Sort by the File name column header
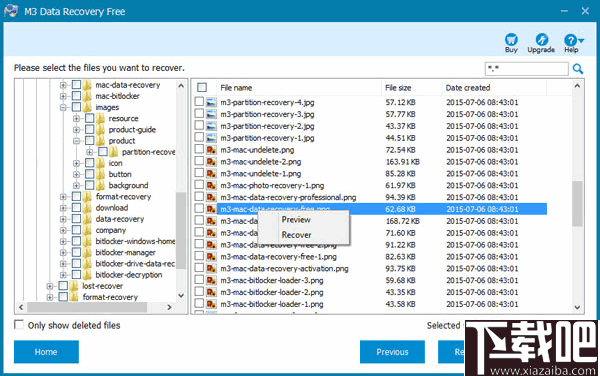 (299, 88)
